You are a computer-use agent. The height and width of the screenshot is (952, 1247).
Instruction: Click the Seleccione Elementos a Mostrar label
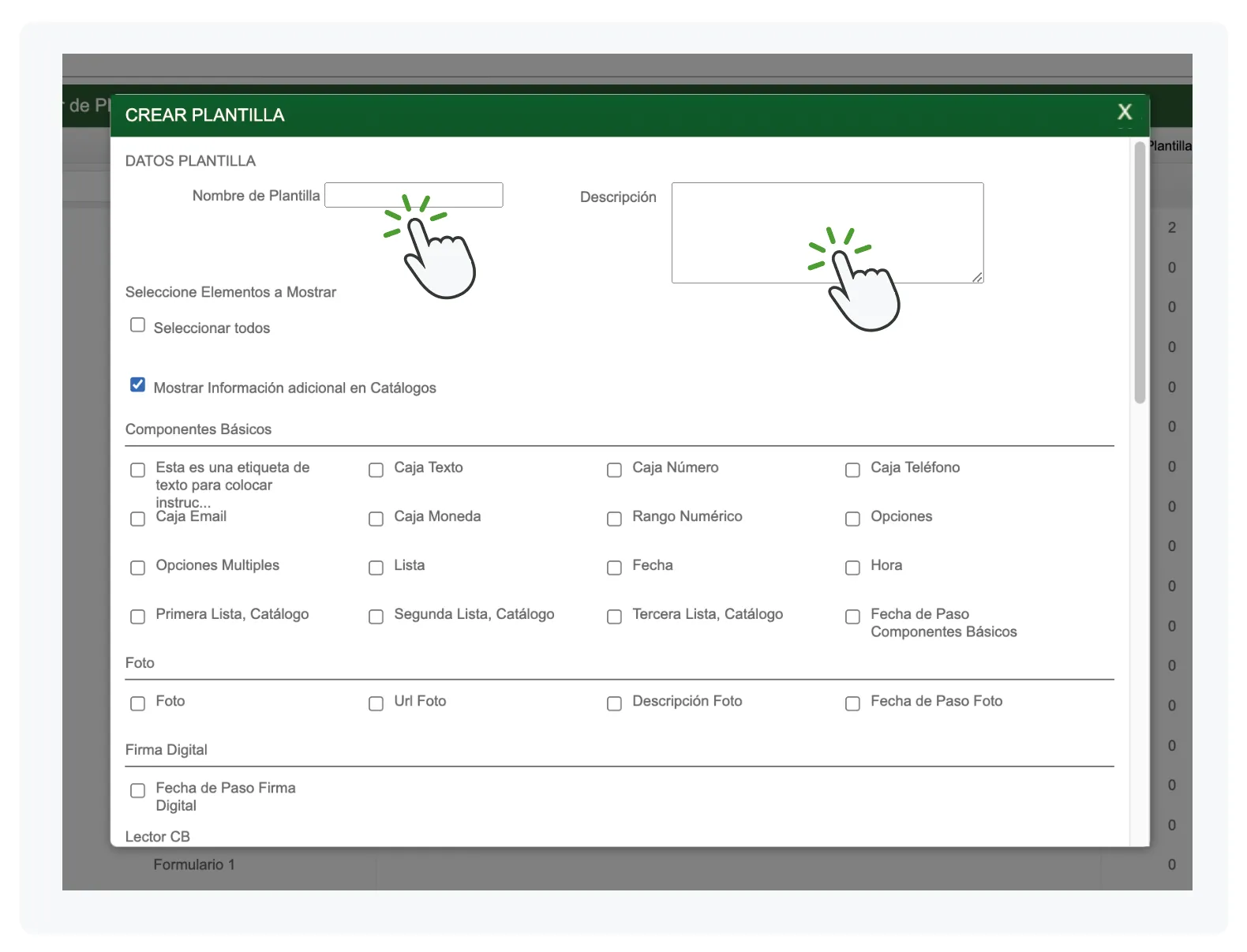pos(230,292)
